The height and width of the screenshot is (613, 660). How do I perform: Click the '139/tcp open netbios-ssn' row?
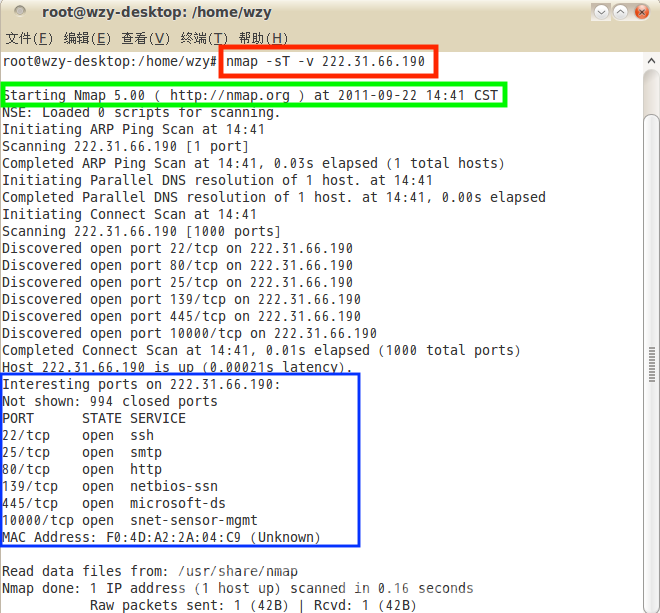[110, 486]
